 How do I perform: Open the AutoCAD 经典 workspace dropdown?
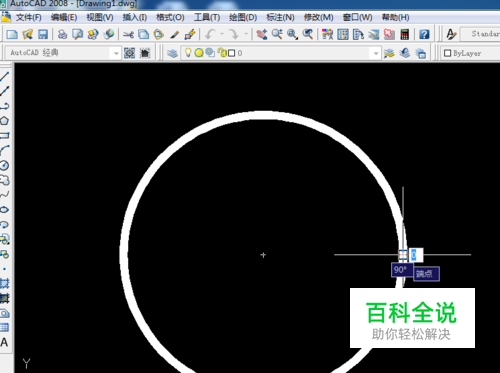[62, 53]
